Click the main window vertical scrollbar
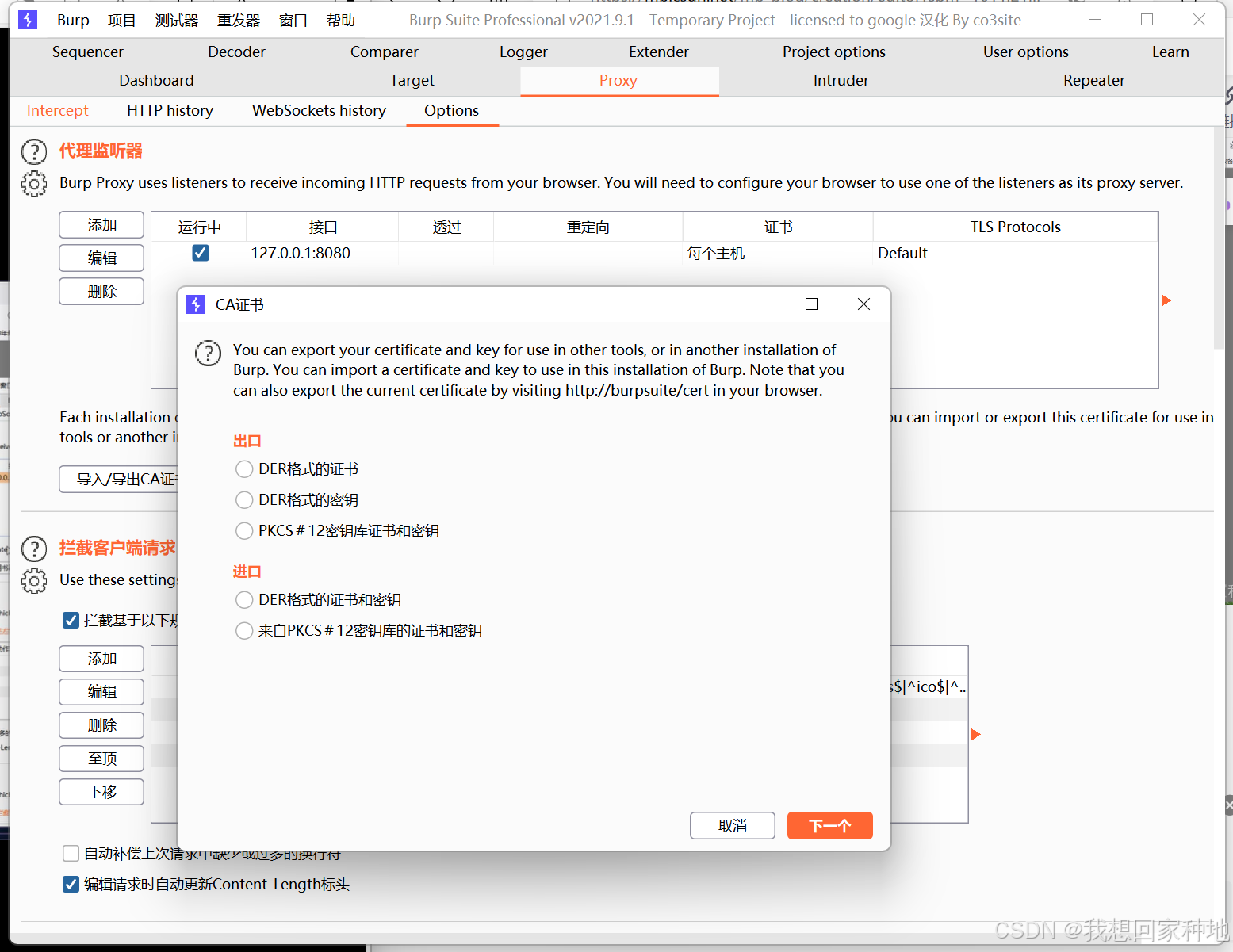Screen dimensions: 1233x952 [x=1219, y=238]
